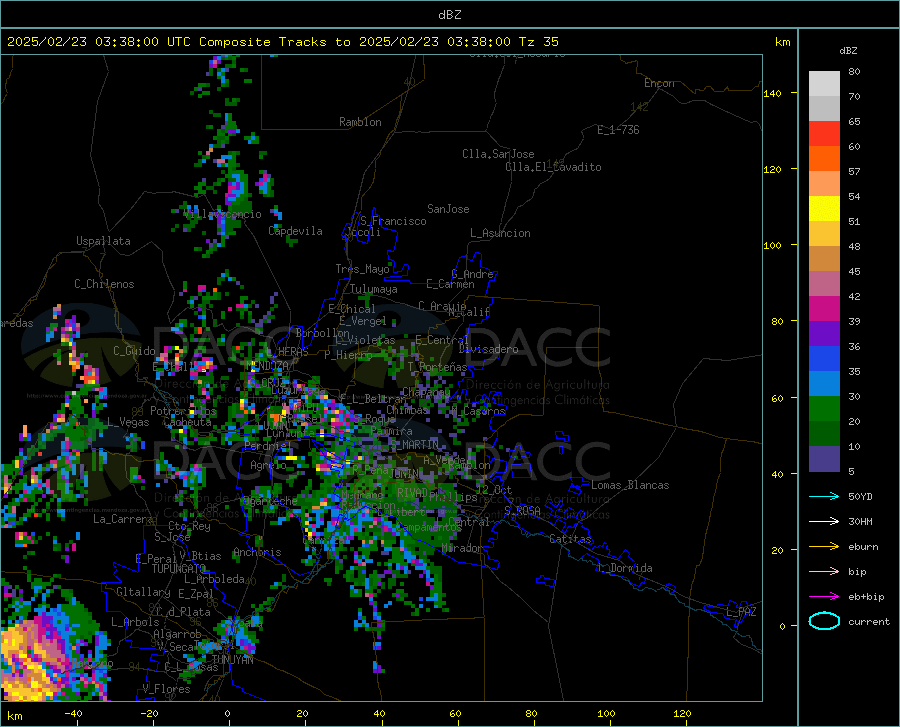Select the 80 dBZ light gray swatch
The height and width of the screenshot is (727, 900).
824,83
